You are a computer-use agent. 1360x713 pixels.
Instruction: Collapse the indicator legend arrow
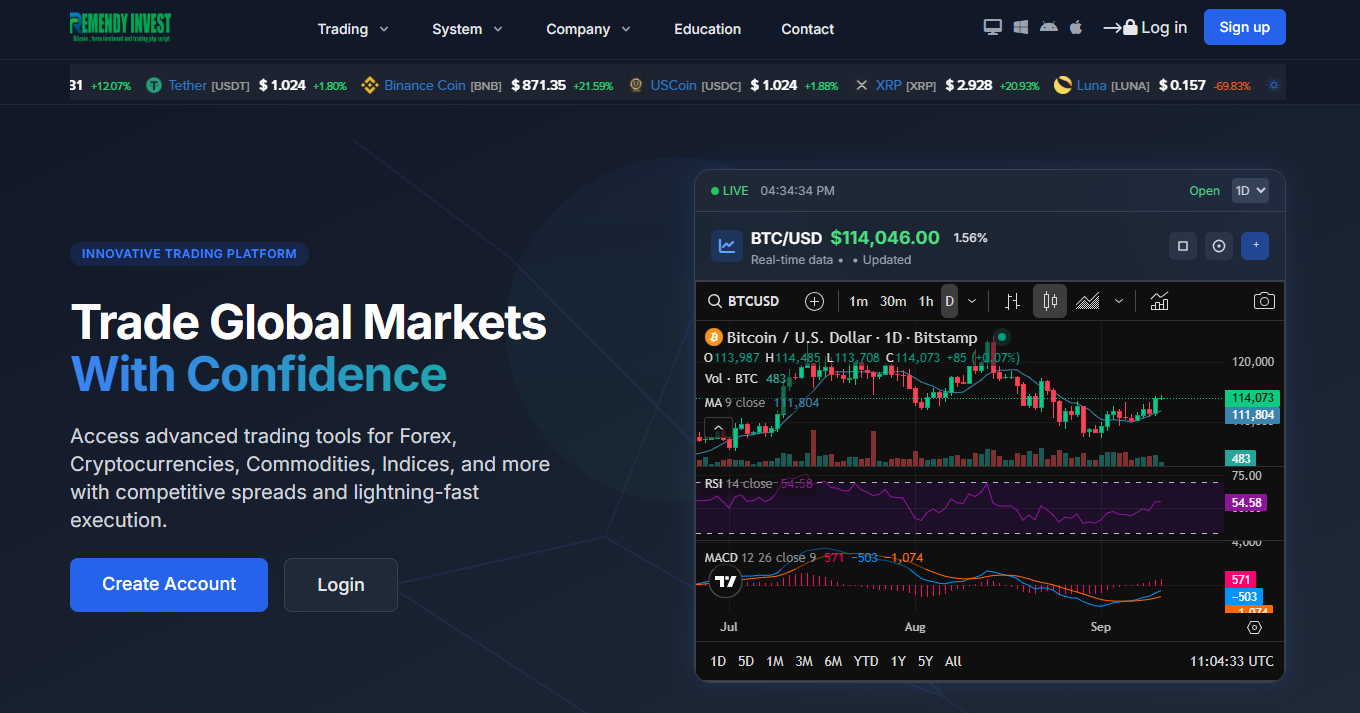point(718,429)
